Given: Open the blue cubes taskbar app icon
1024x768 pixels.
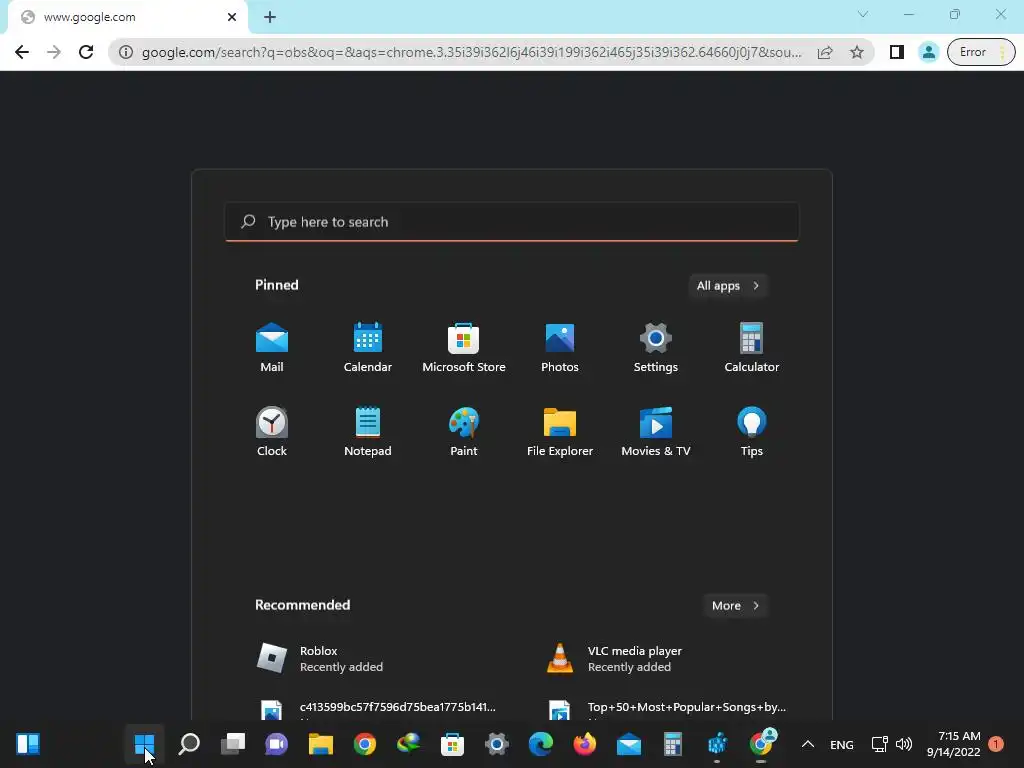Looking at the screenshot, I should pyautogui.click(x=717, y=744).
